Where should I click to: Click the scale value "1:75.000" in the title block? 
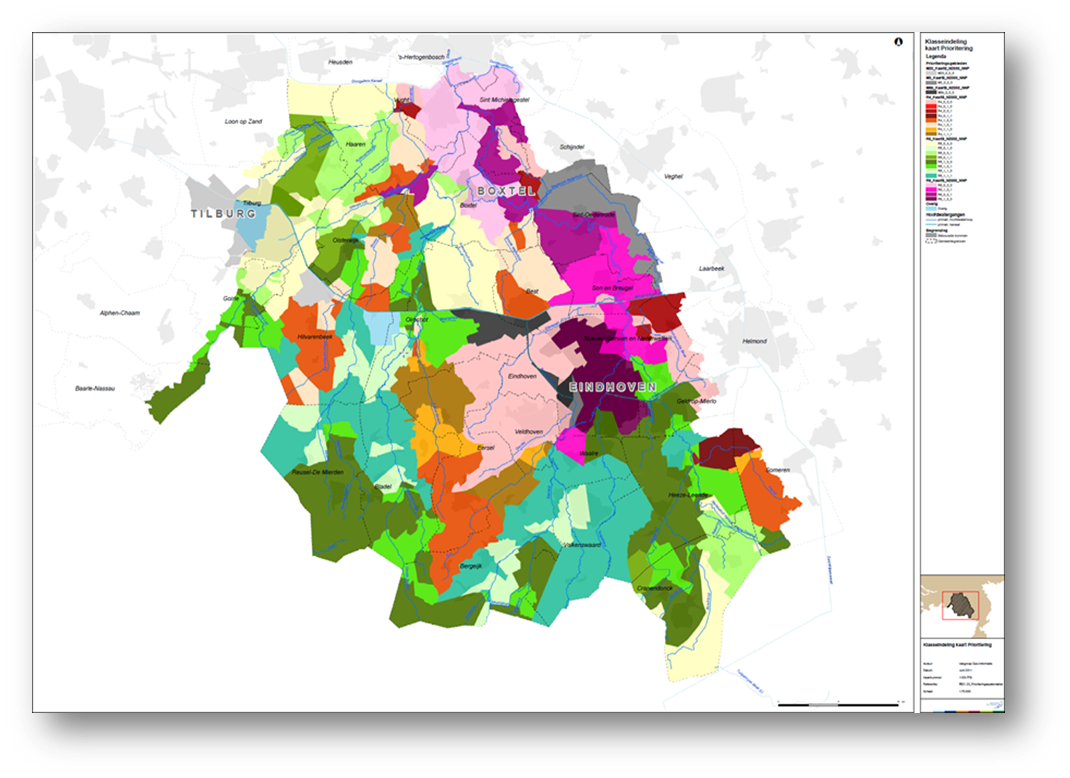(966, 691)
